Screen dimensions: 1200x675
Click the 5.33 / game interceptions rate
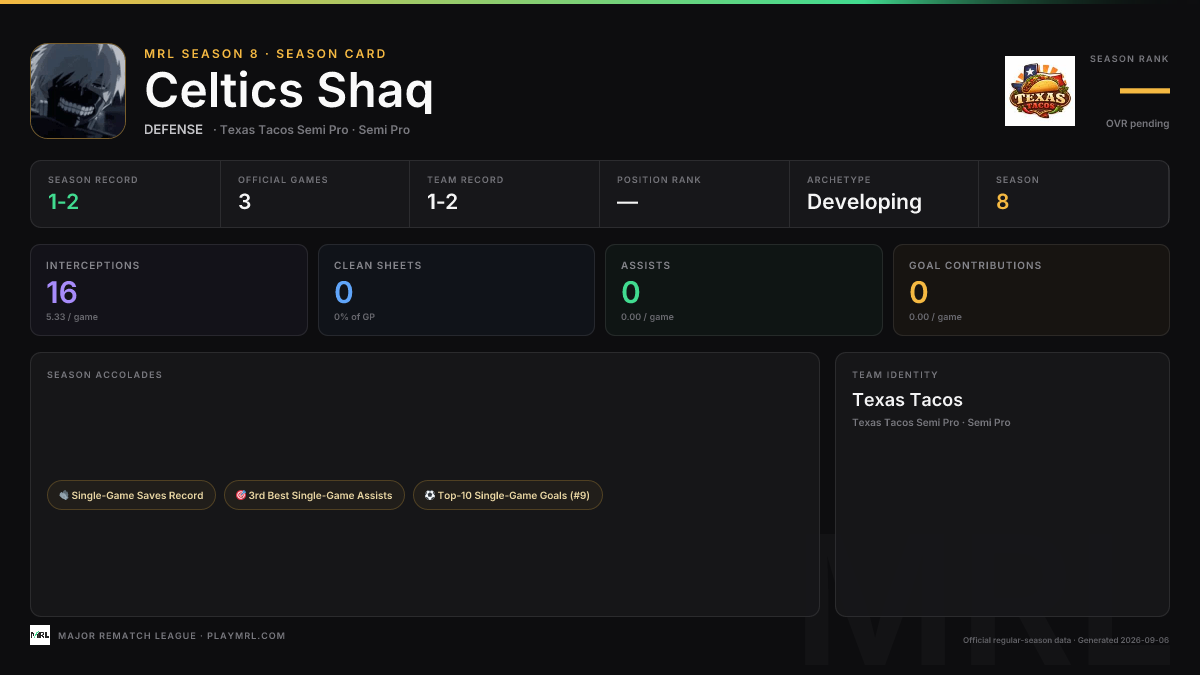pyautogui.click(x=72, y=317)
